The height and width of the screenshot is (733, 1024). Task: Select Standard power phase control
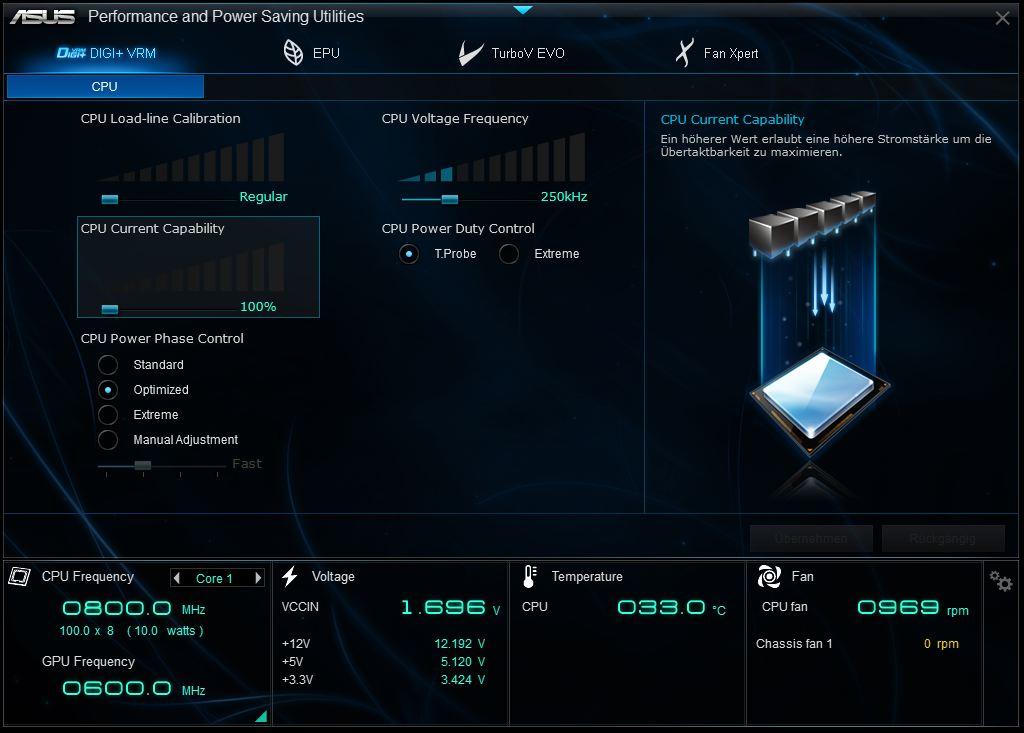(108, 365)
